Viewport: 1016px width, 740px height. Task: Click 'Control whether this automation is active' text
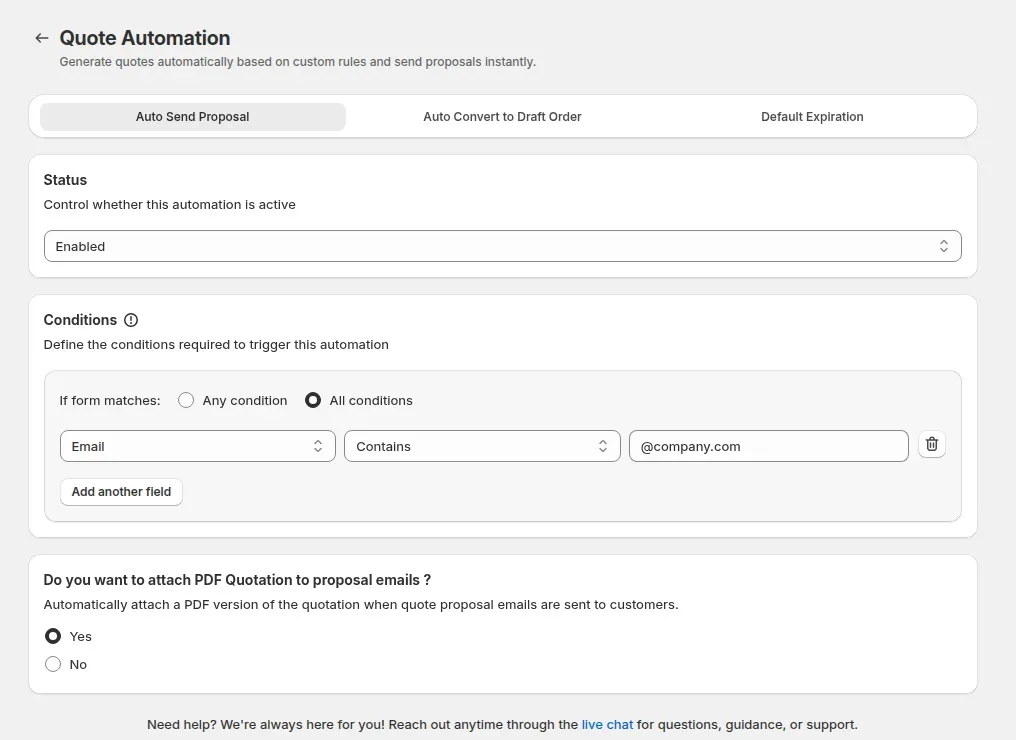[x=169, y=205]
